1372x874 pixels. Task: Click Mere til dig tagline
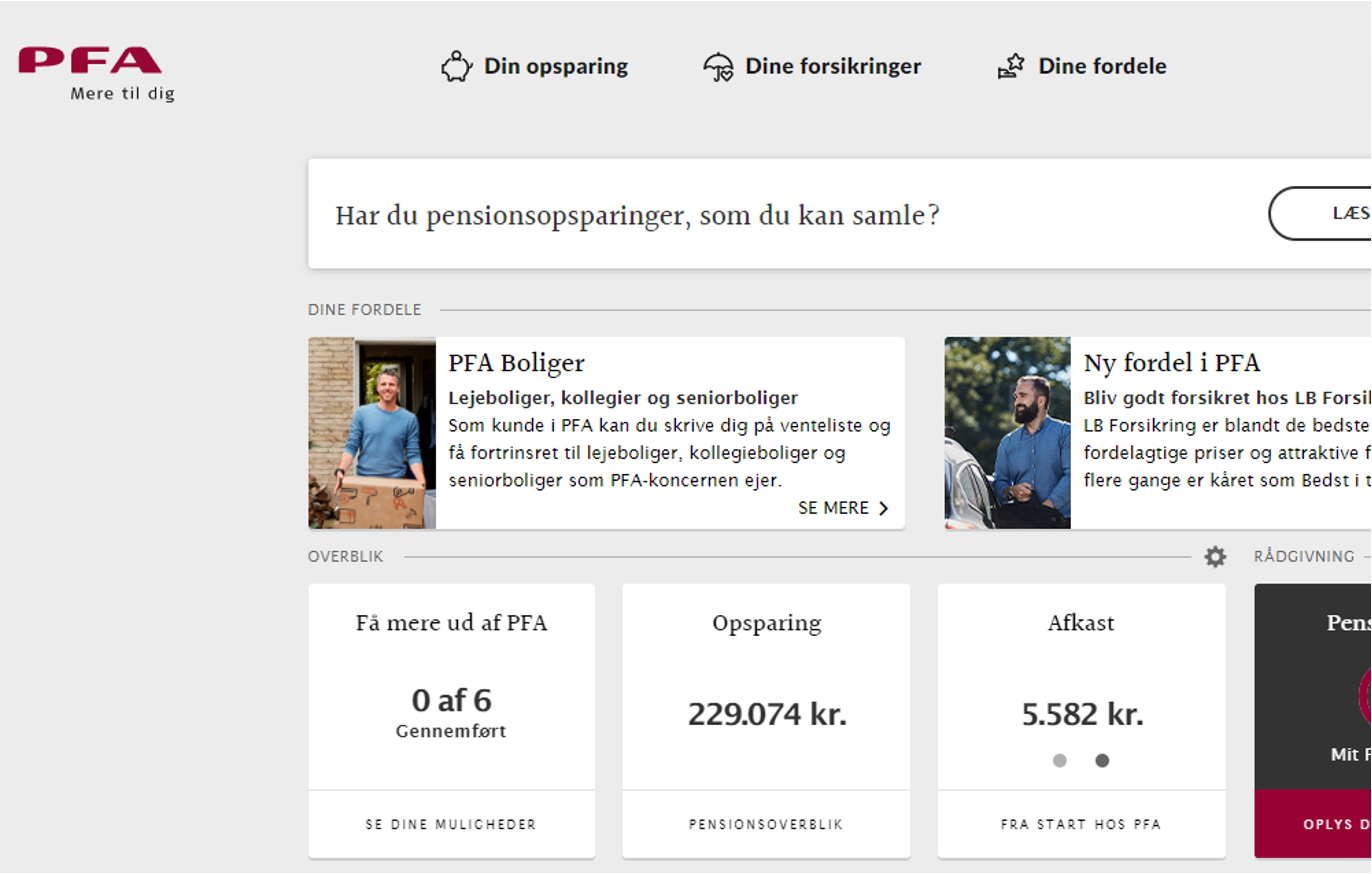click(122, 94)
